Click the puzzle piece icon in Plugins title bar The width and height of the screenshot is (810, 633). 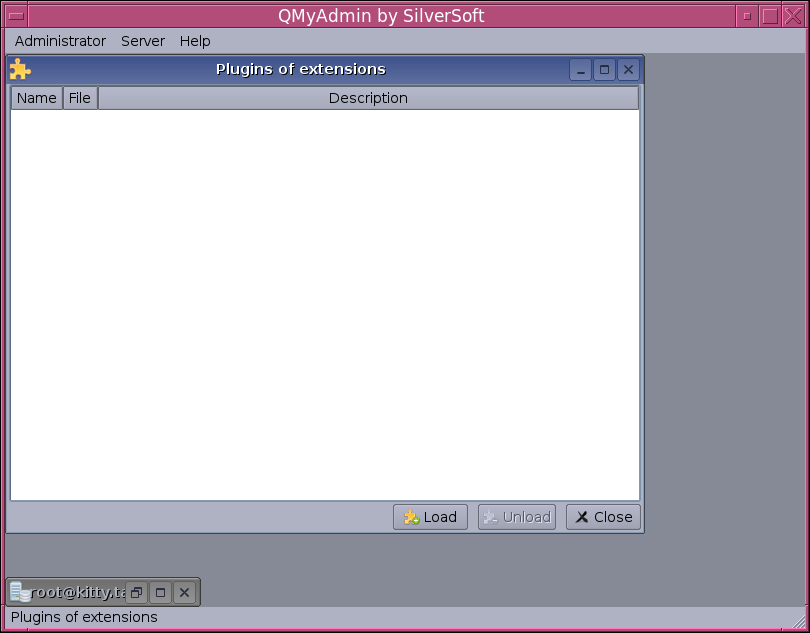20,69
